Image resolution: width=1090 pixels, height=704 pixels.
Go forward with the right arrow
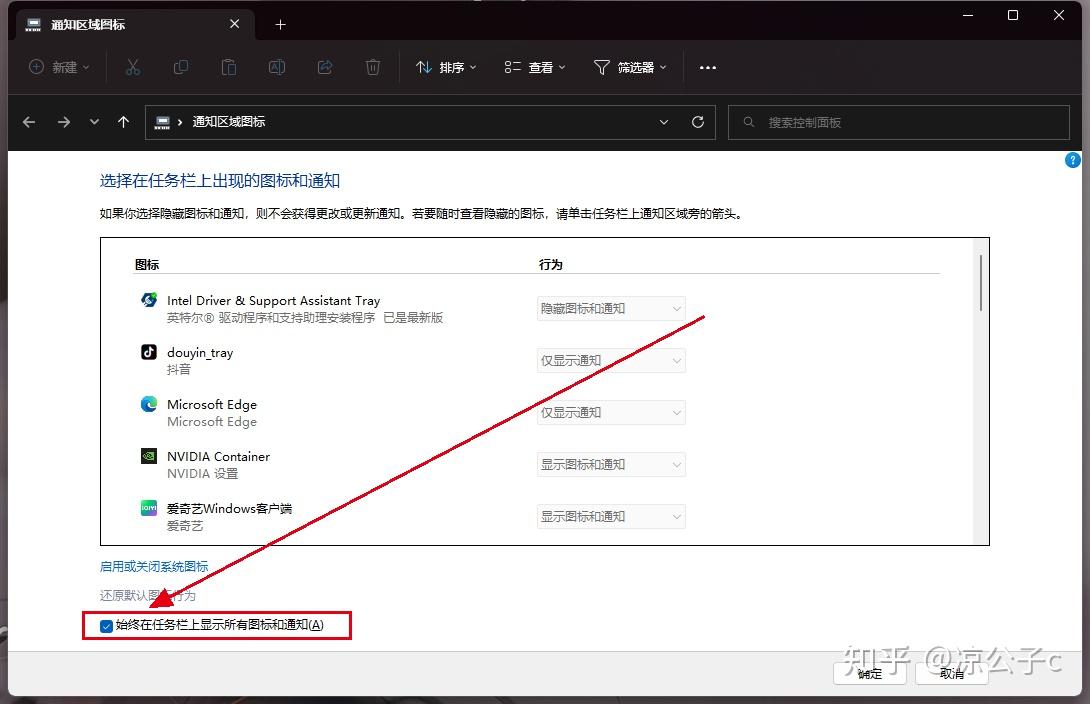pyautogui.click(x=64, y=122)
